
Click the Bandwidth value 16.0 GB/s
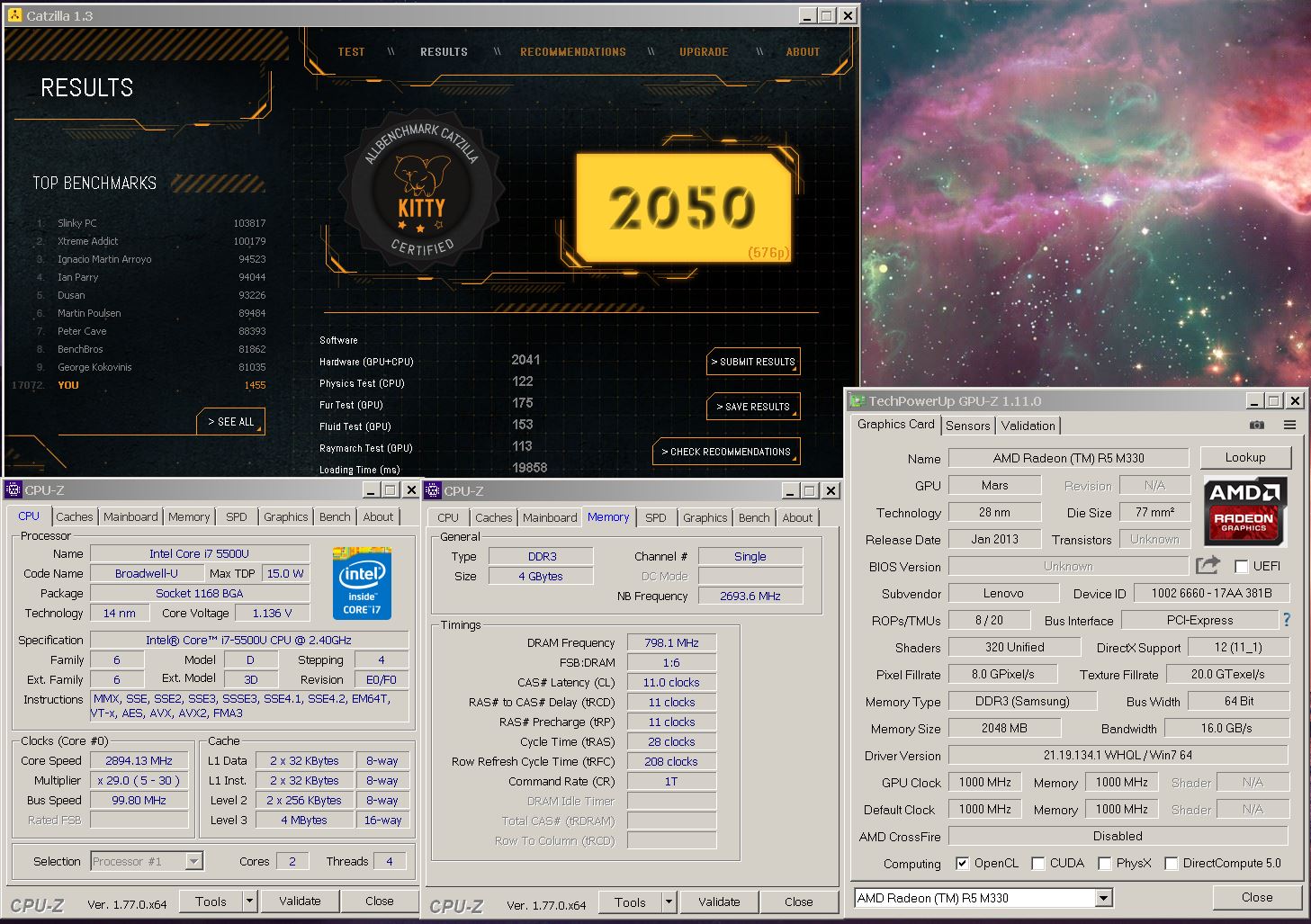[x=1226, y=728]
